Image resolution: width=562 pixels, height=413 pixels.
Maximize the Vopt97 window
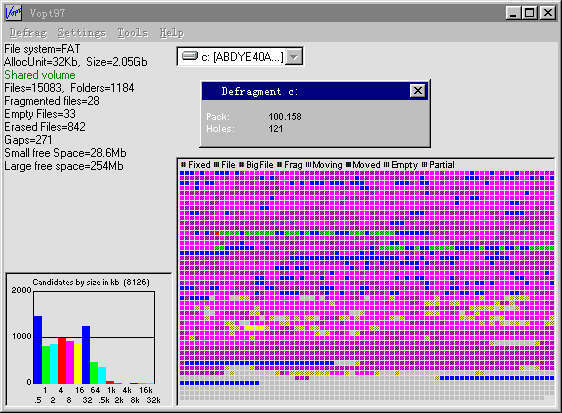click(x=530, y=13)
